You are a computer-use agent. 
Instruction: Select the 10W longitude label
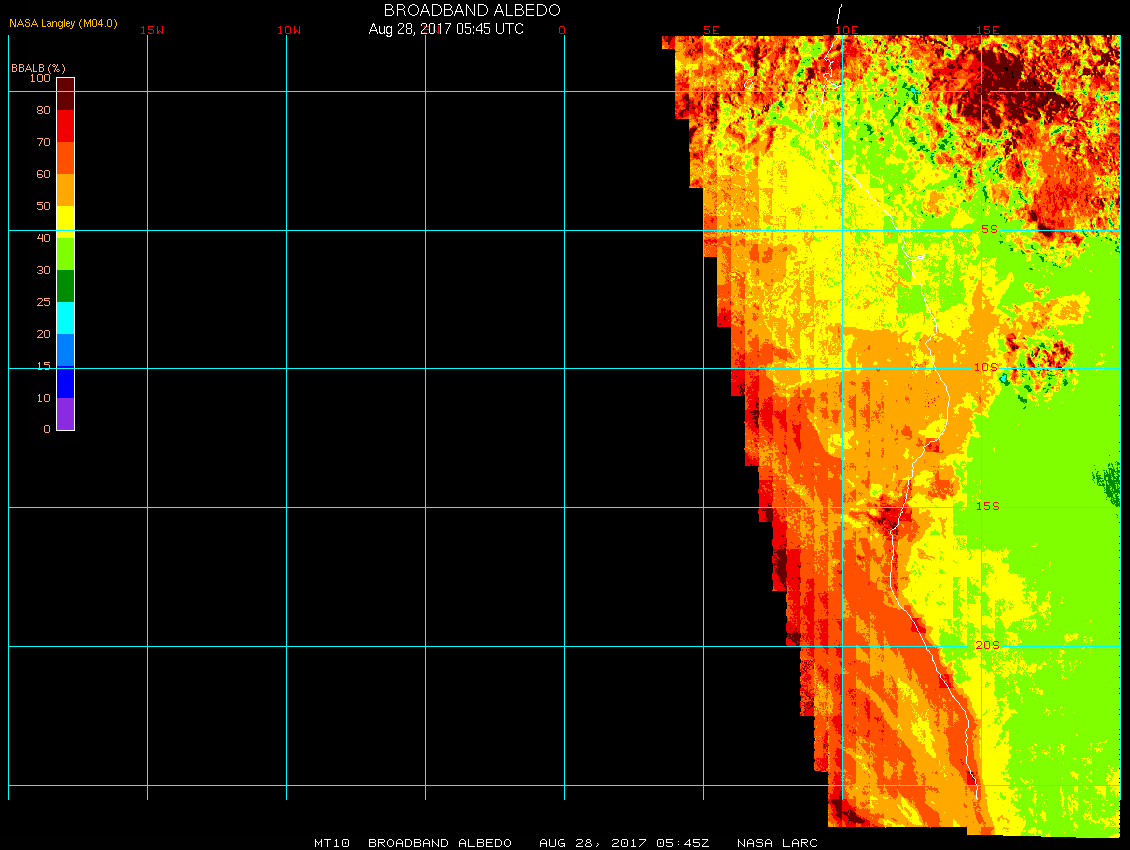pos(288,30)
